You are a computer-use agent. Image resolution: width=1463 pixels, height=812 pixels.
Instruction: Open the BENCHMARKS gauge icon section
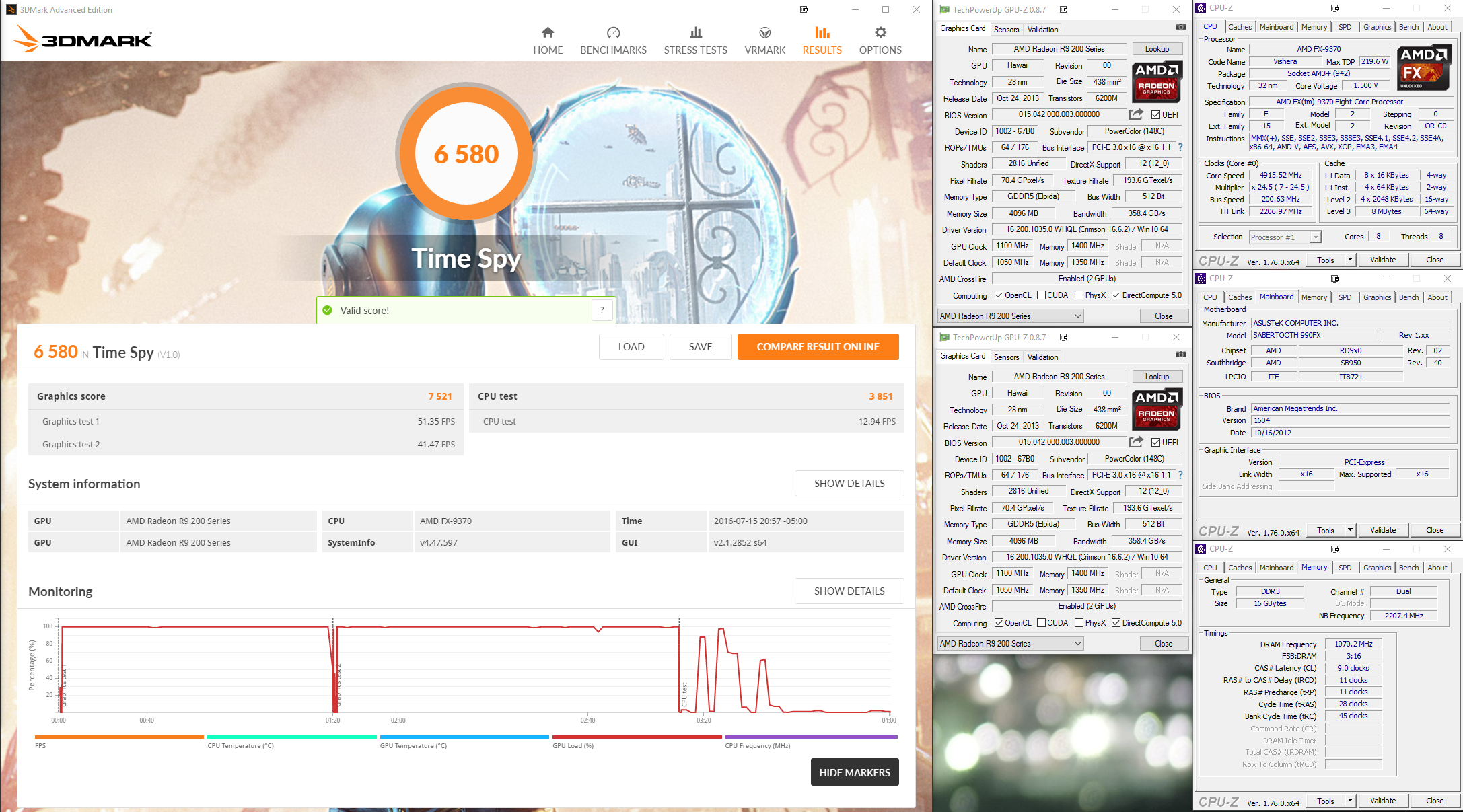(x=613, y=40)
